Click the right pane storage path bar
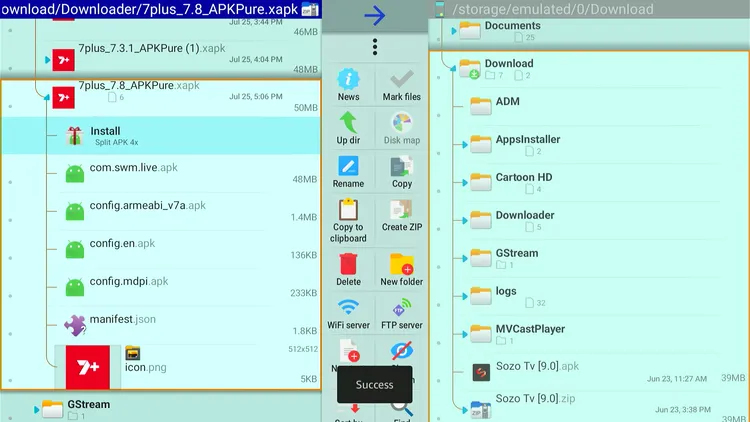This screenshot has width=750, height=422. (589, 9)
